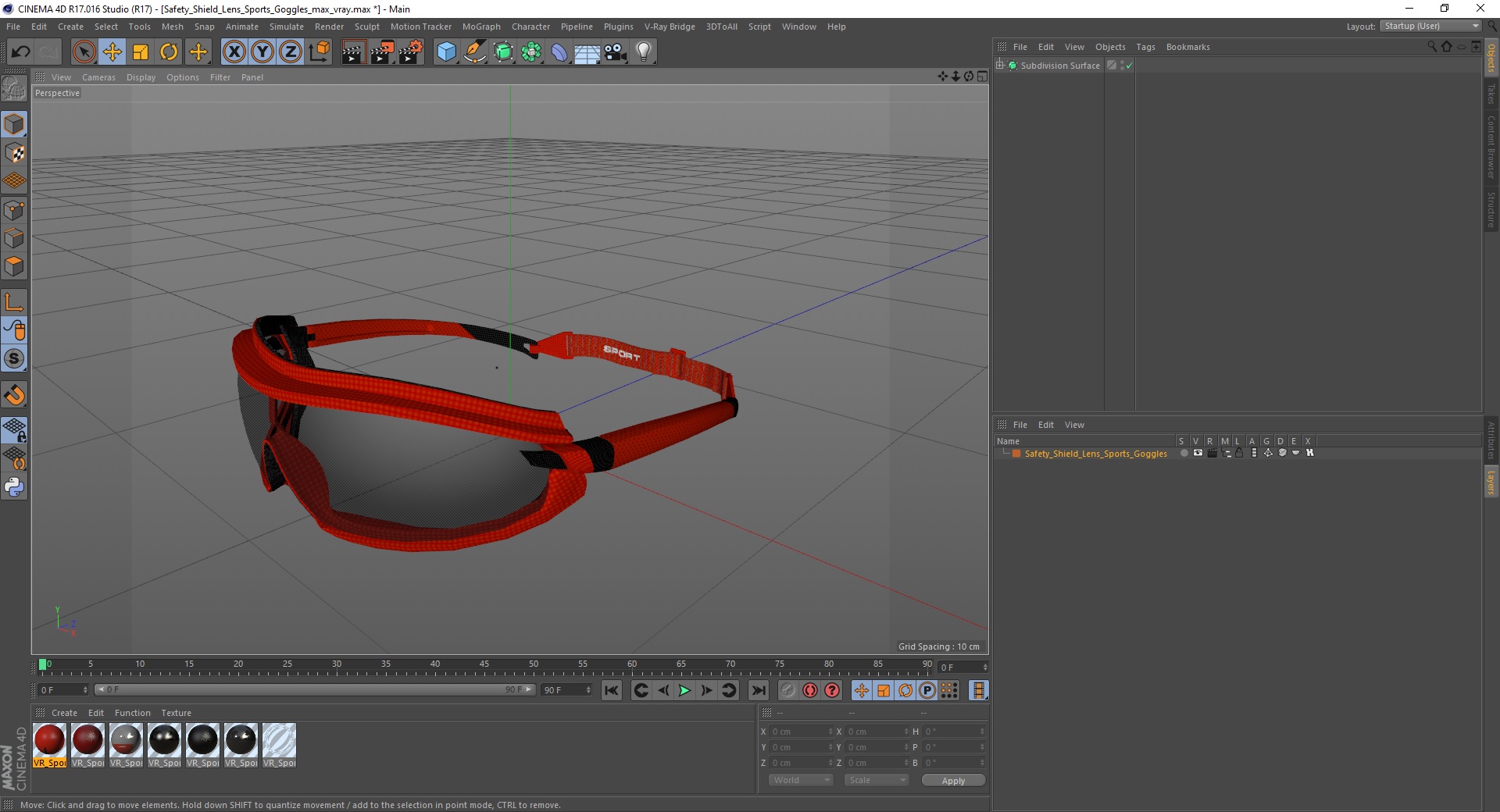Image resolution: width=1500 pixels, height=812 pixels.
Task: Switch the coordinate system icon
Action: [x=320, y=52]
